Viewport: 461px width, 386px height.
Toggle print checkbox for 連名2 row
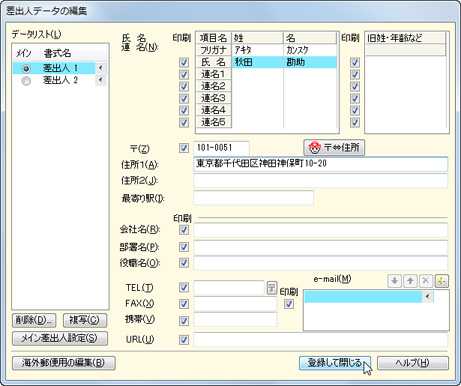(x=184, y=86)
